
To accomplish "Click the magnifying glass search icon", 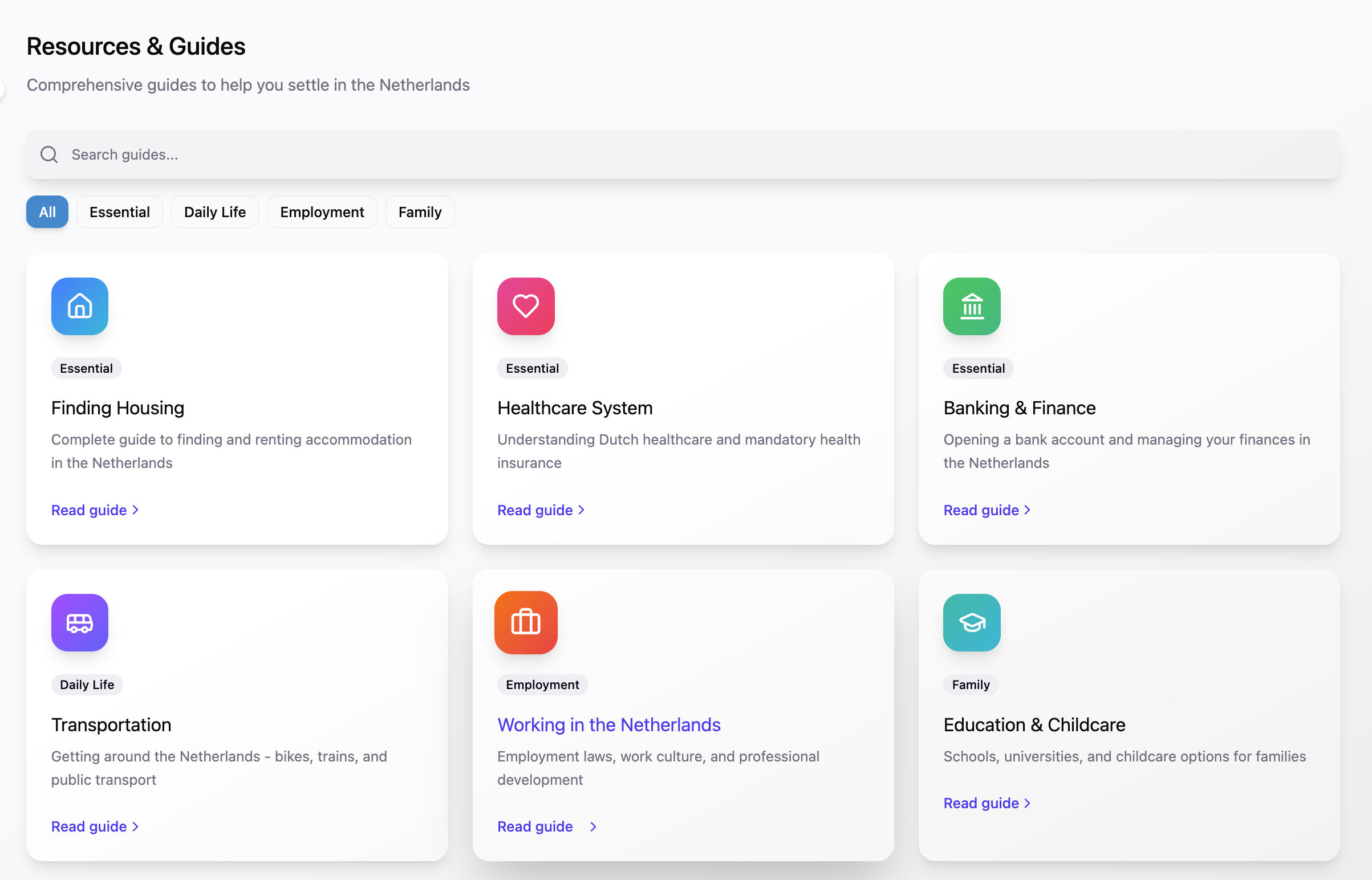I will 48,154.
